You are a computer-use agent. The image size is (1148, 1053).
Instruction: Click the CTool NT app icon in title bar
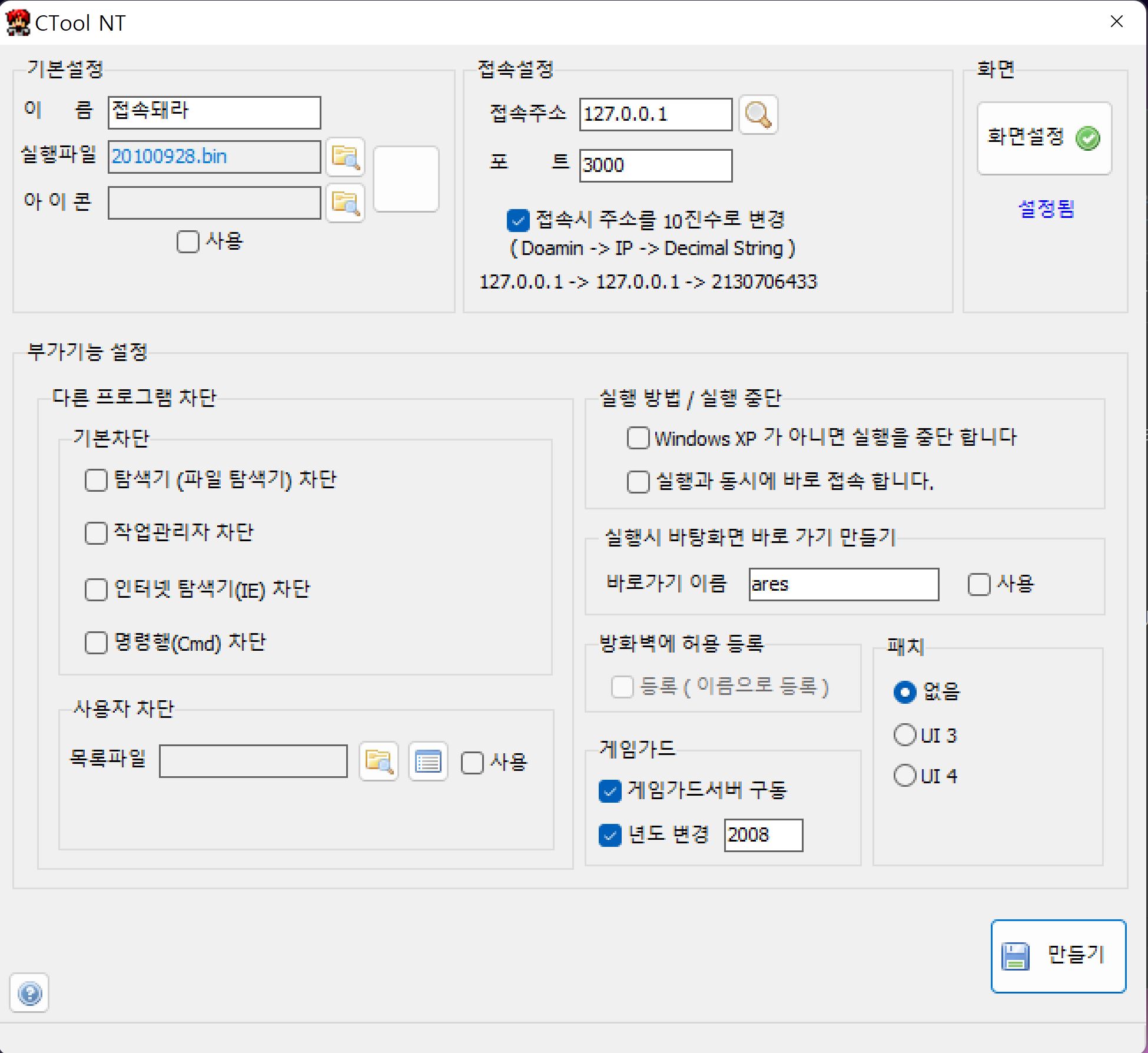click(18, 23)
